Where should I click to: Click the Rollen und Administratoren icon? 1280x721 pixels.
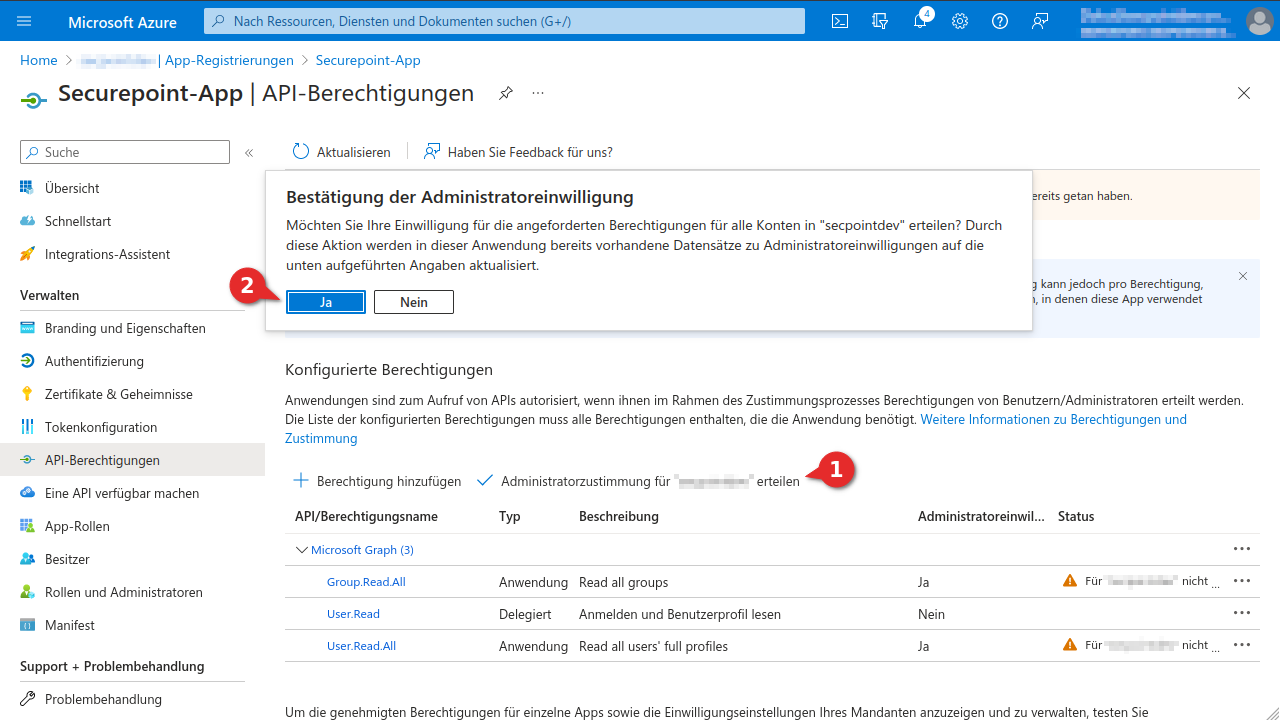click(x=27, y=592)
